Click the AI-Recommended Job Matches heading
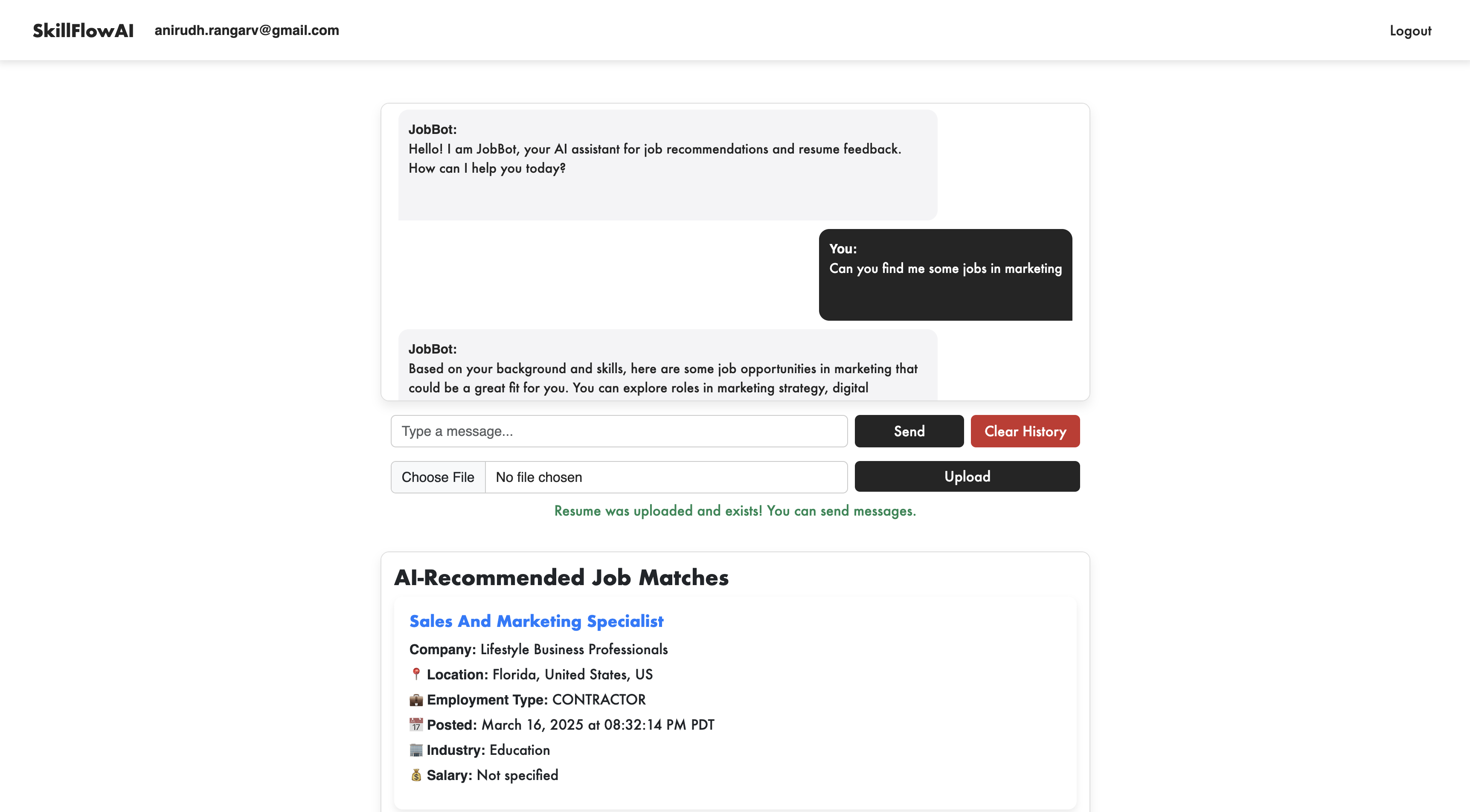Image resolution: width=1470 pixels, height=812 pixels. 561,577
